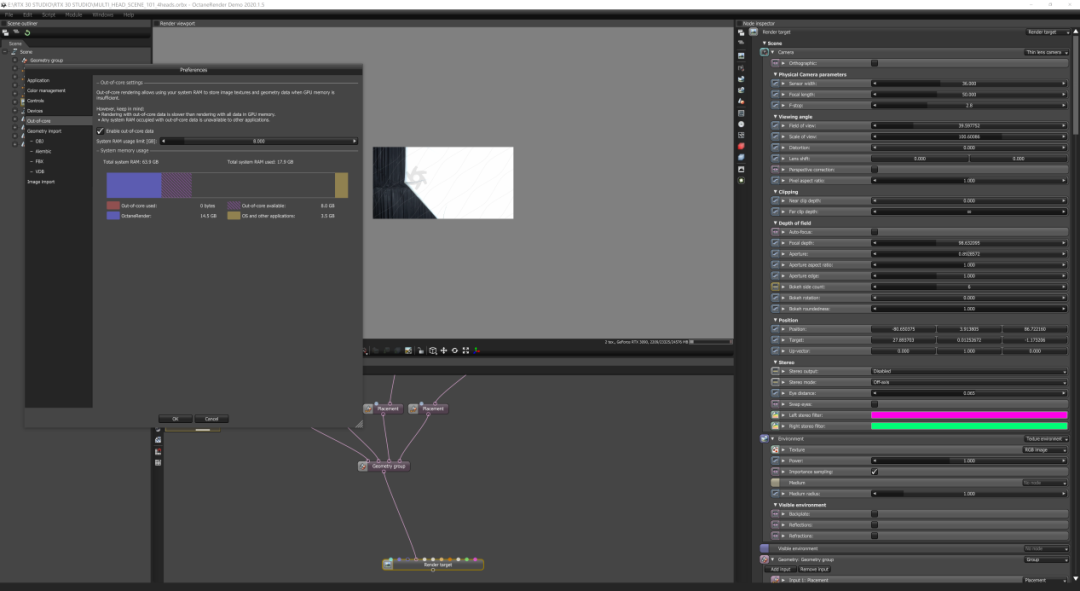Click the fit-to-view expand icon in viewport toolbar
Viewport: 1080px width, 591px height.
pos(466,351)
